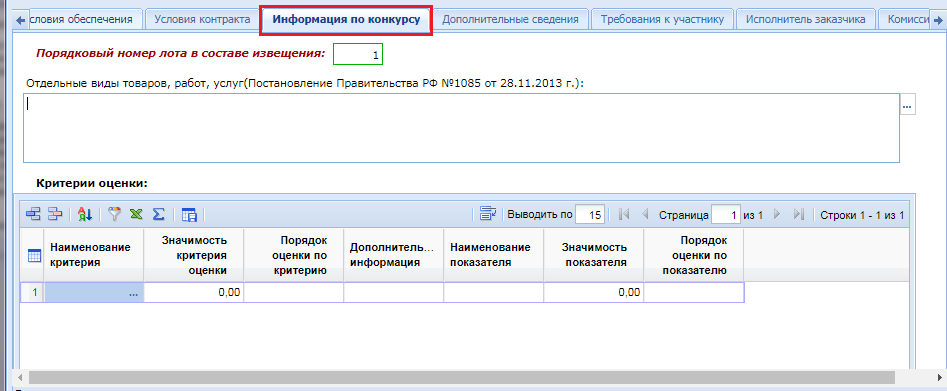Click Дополнительная информация column header

(394, 255)
